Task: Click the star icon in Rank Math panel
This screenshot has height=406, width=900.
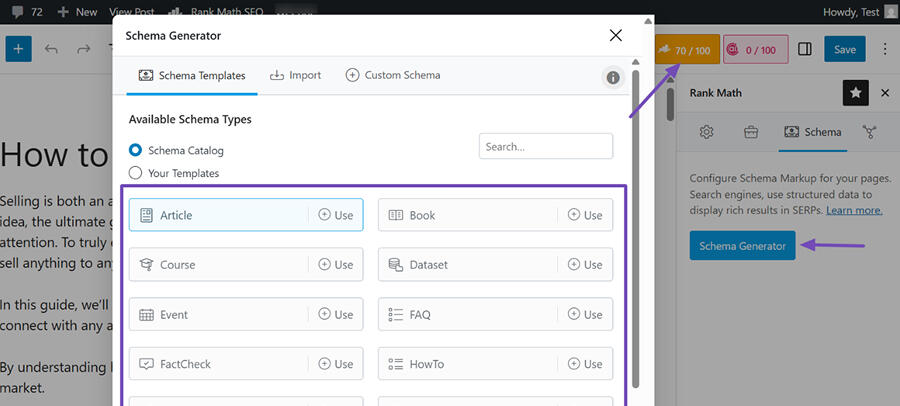Action: click(855, 93)
